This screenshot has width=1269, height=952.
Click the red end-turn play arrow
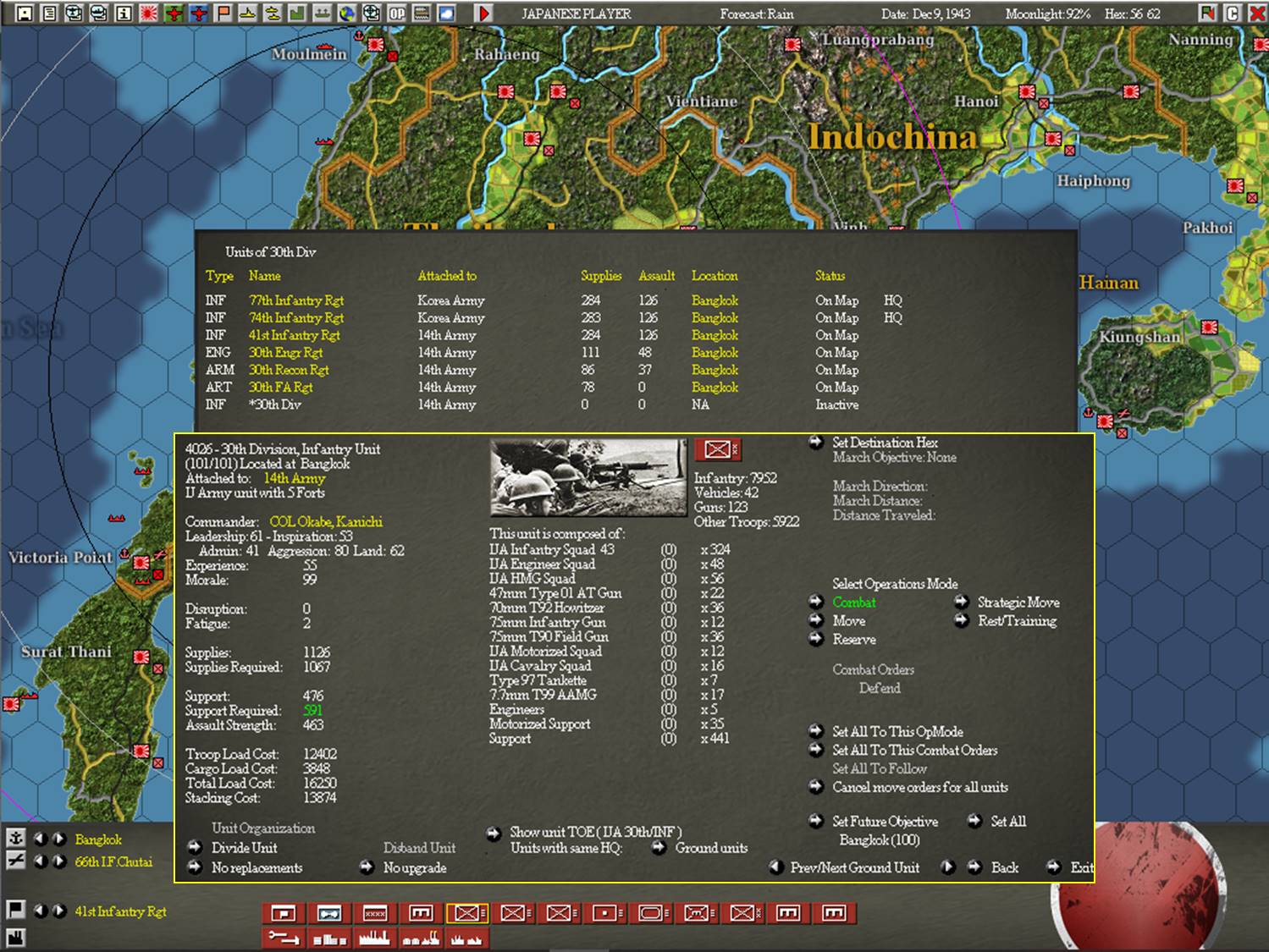coord(483,14)
